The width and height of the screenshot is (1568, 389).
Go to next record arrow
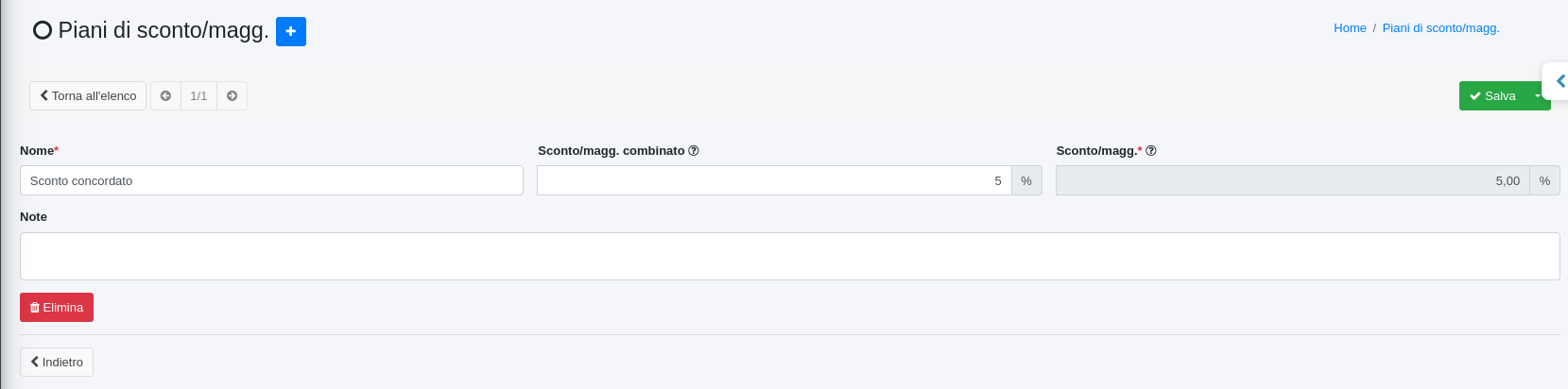[232, 96]
